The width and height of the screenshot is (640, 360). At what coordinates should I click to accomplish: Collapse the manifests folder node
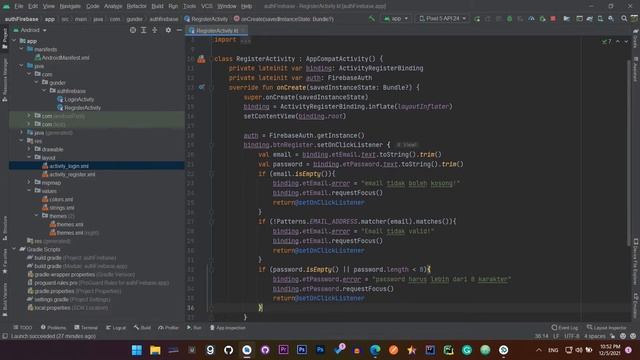(x=22, y=49)
